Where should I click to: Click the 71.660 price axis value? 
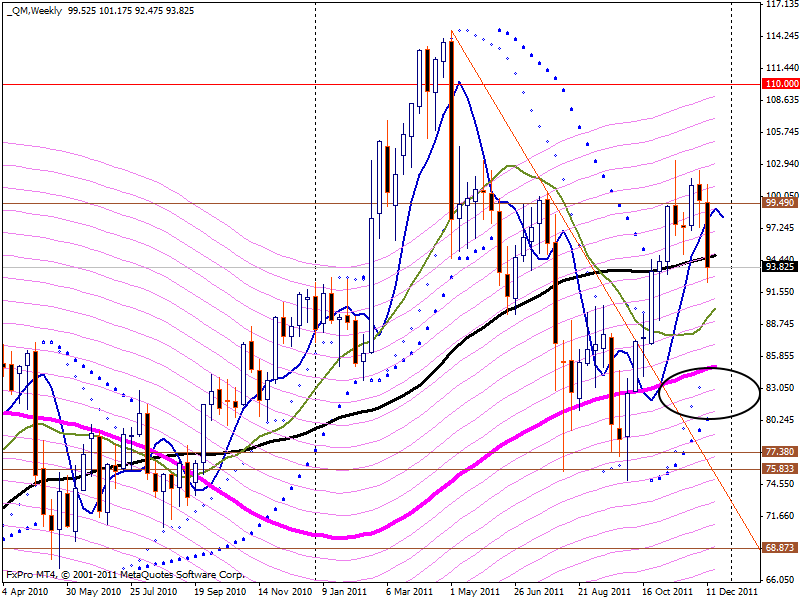780,516
